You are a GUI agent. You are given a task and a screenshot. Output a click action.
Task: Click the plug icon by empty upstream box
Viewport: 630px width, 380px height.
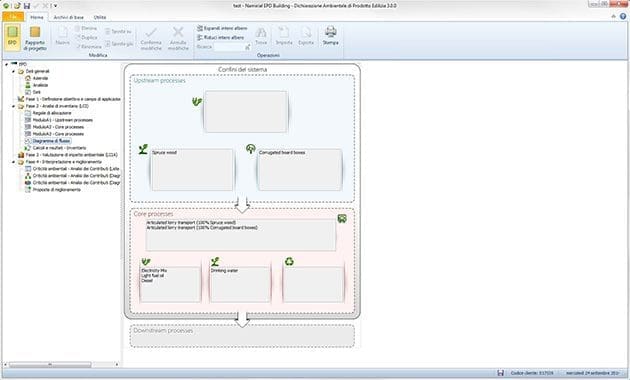197,102
